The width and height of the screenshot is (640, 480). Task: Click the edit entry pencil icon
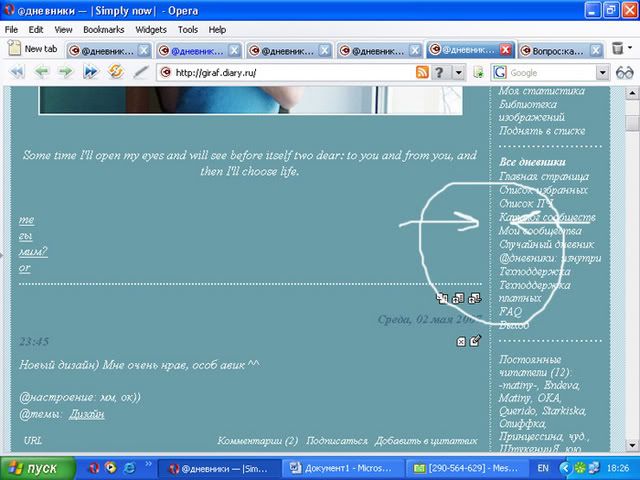[x=476, y=341]
